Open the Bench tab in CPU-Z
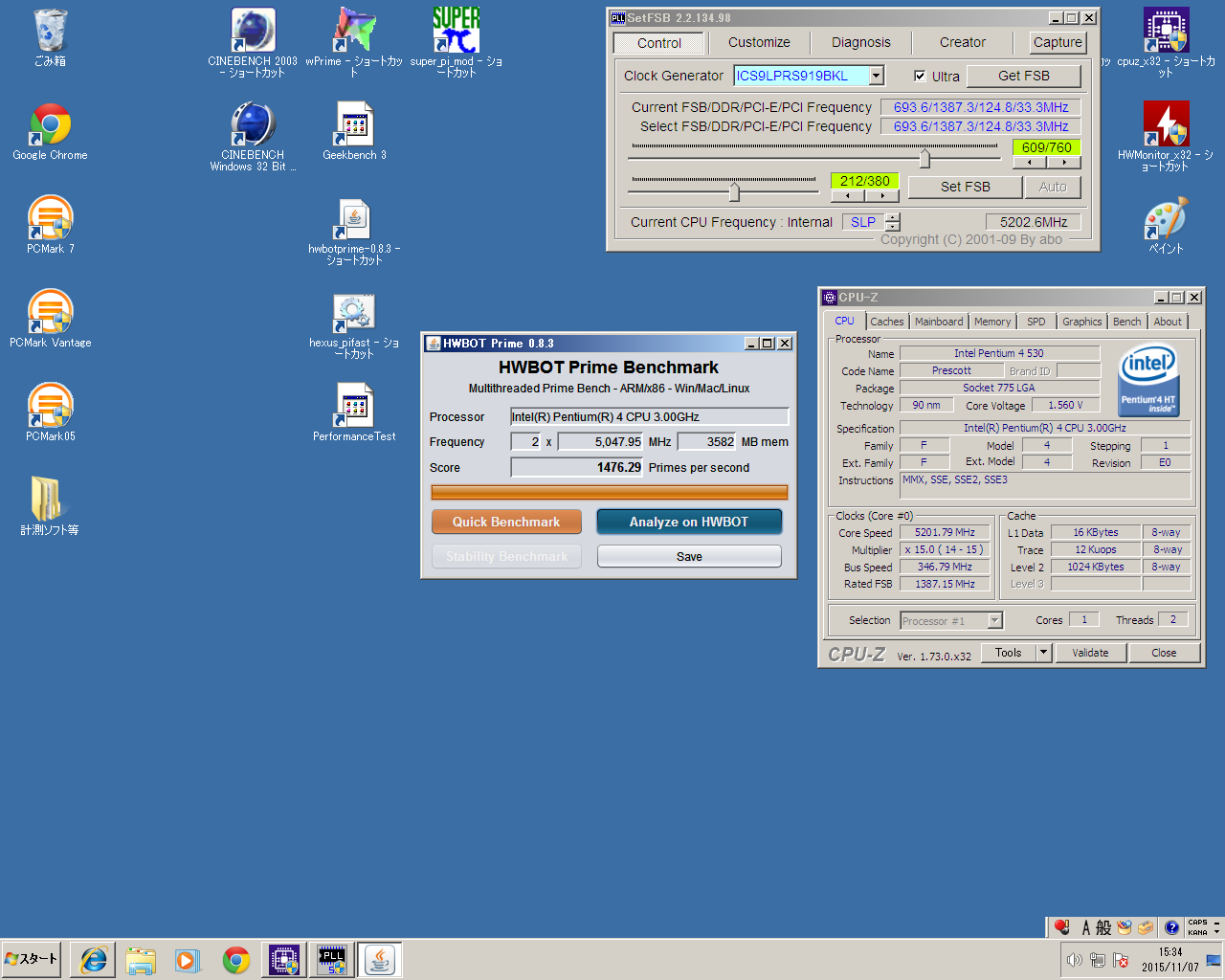The image size is (1225, 980). [x=1127, y=322]
